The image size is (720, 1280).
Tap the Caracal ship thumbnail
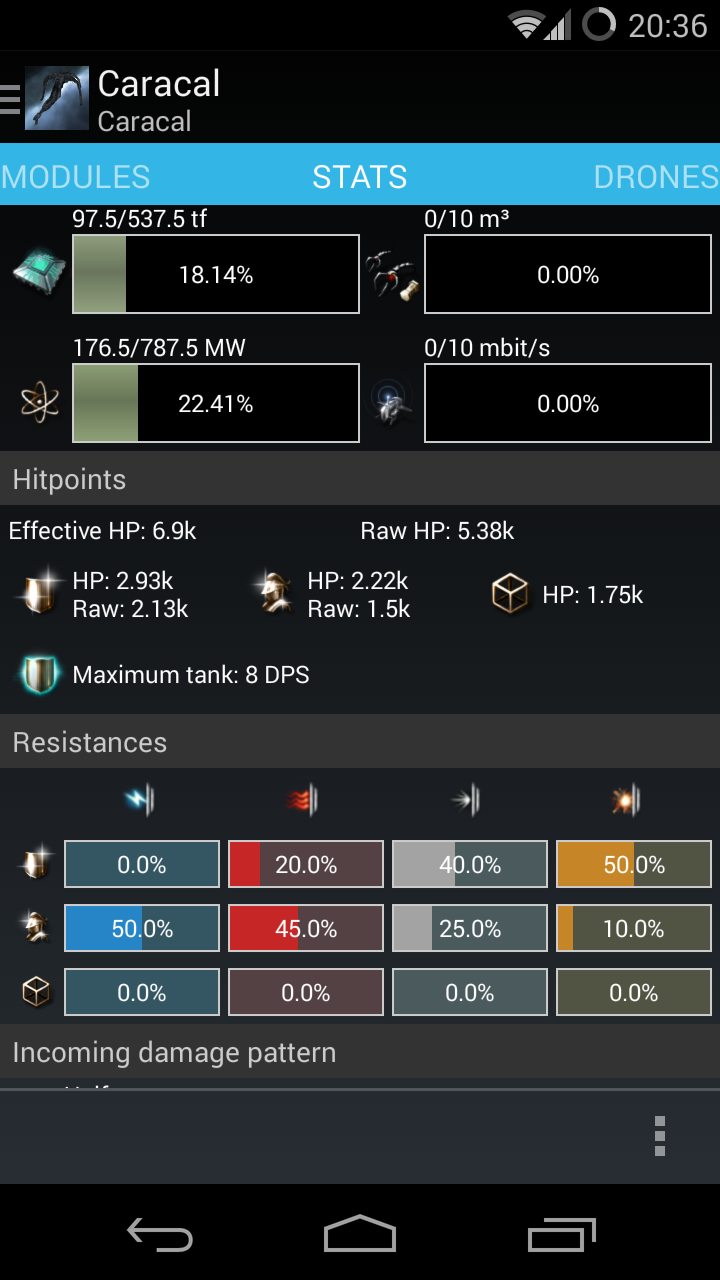(x=57, y=98)
